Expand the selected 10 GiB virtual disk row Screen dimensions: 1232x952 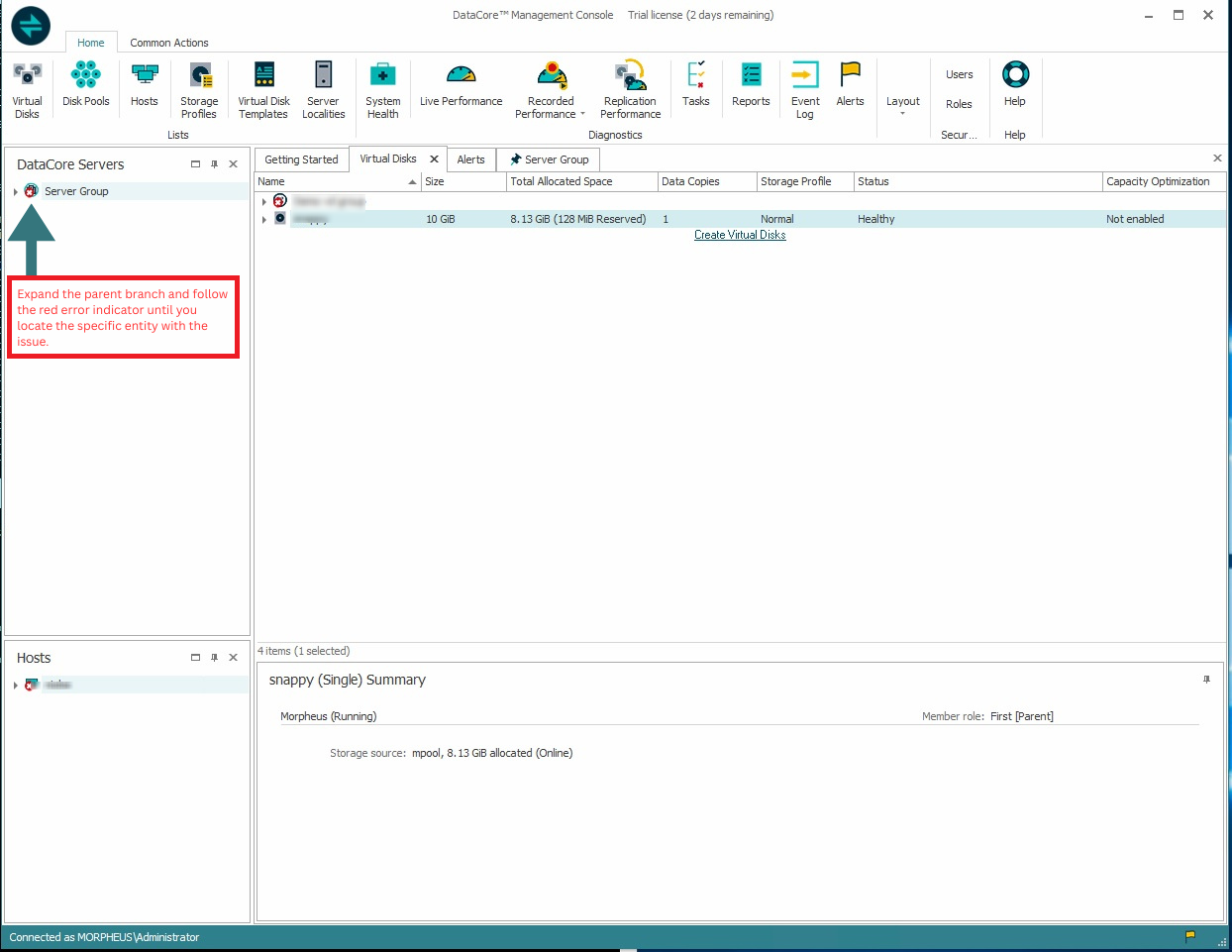point(263,220)
